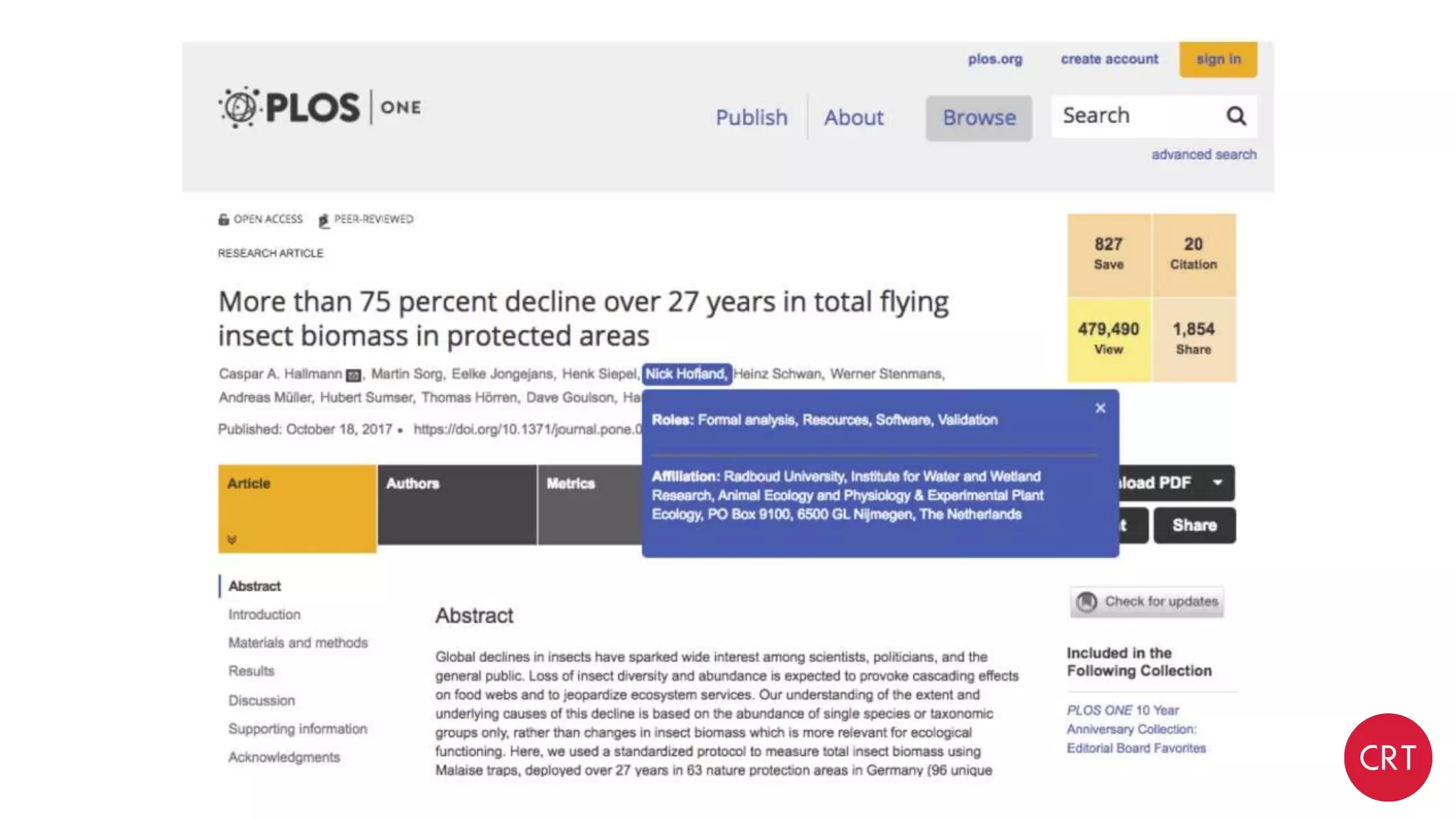Click the Check for updates badge
1456x819 pixels.
(x=1147, y=601)
